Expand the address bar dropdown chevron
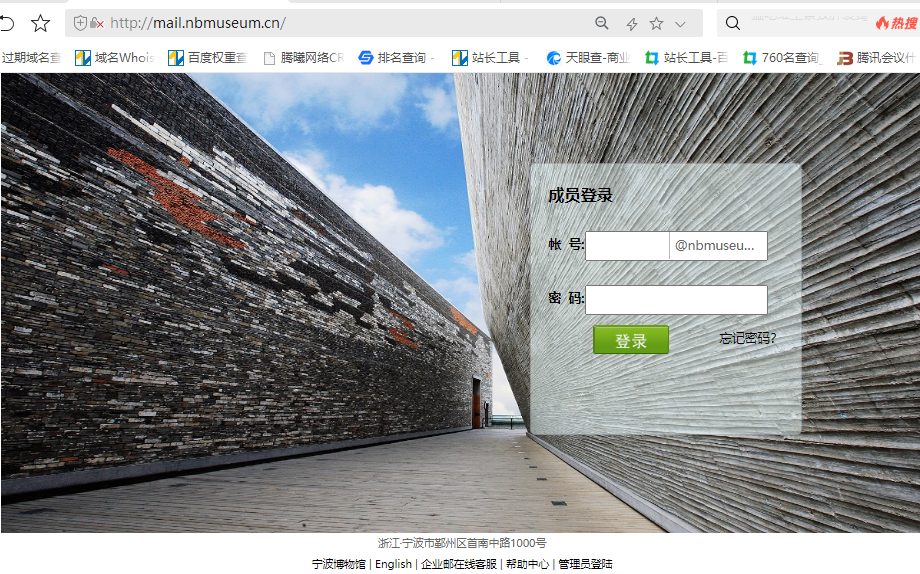 click(x=681, y=24)
